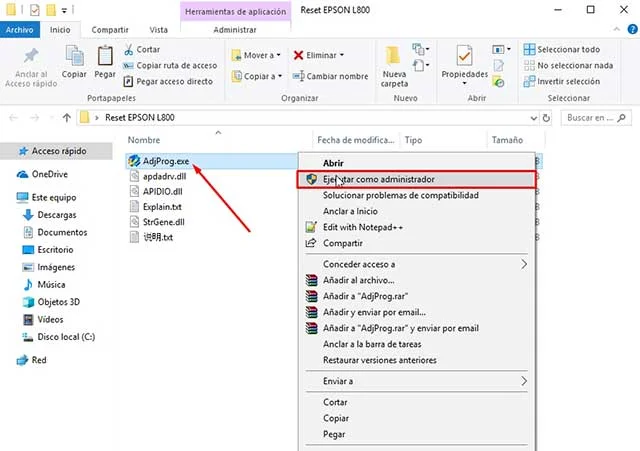Open Edit with Notepad++ menu entry
The height and width of the screenshot is (451, 640).
[x=364, y=227]
